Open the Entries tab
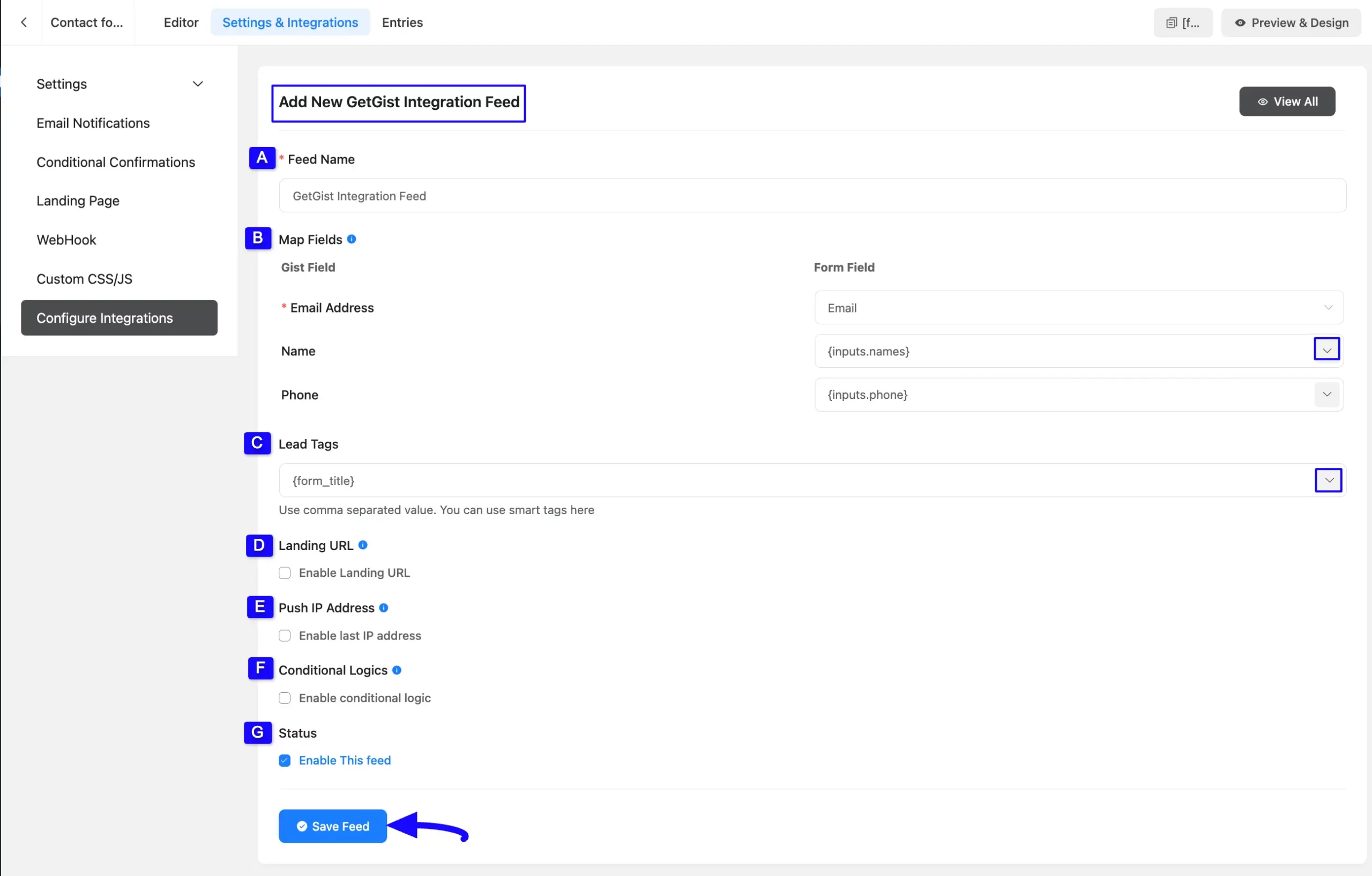The width and height of the screenshot is (1372, 876). 402,22
